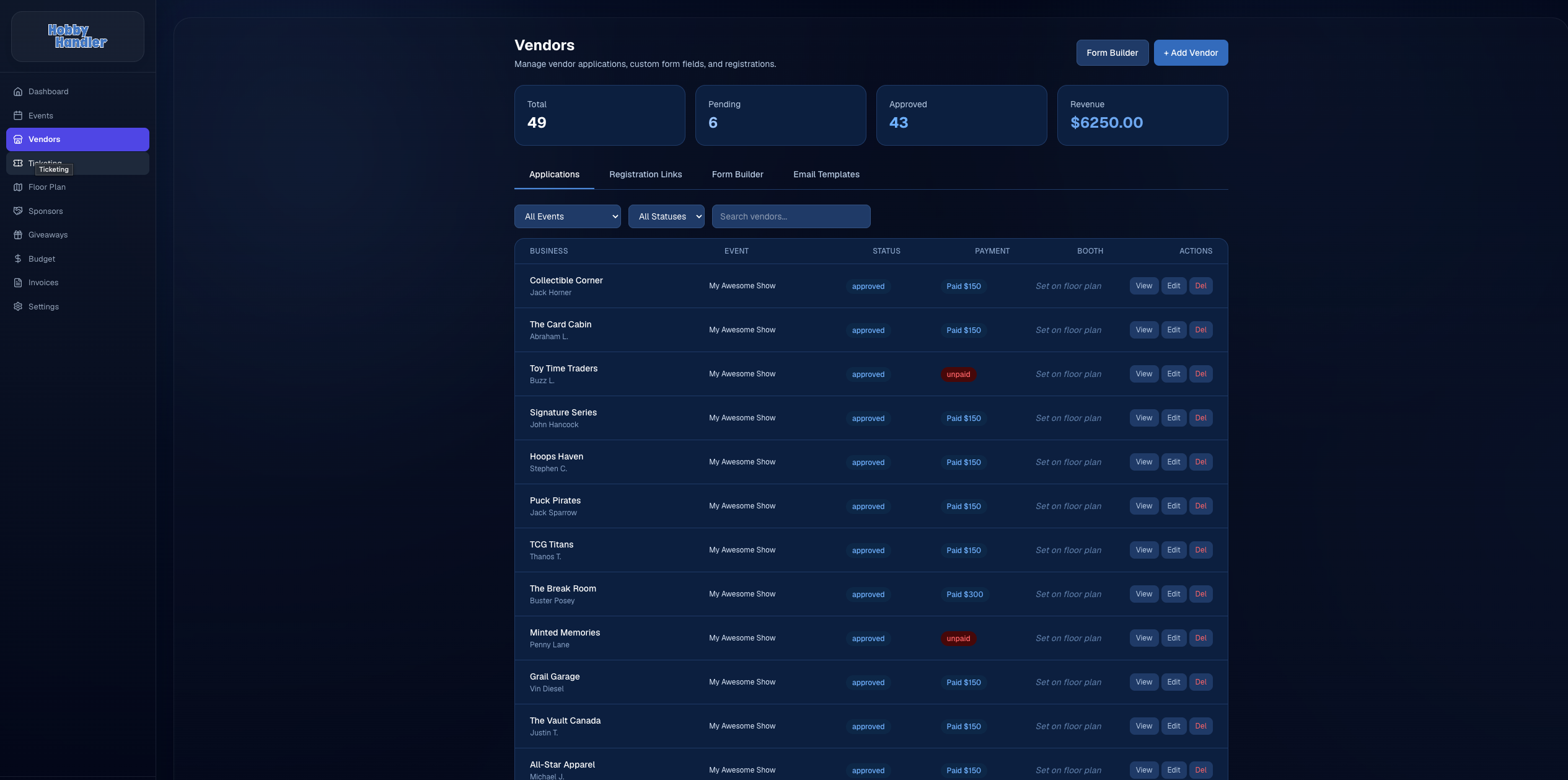This screenshot has height=780, width=1568.
Task: Click Paid $150 badge for TCG Titans
Action: 963,551
